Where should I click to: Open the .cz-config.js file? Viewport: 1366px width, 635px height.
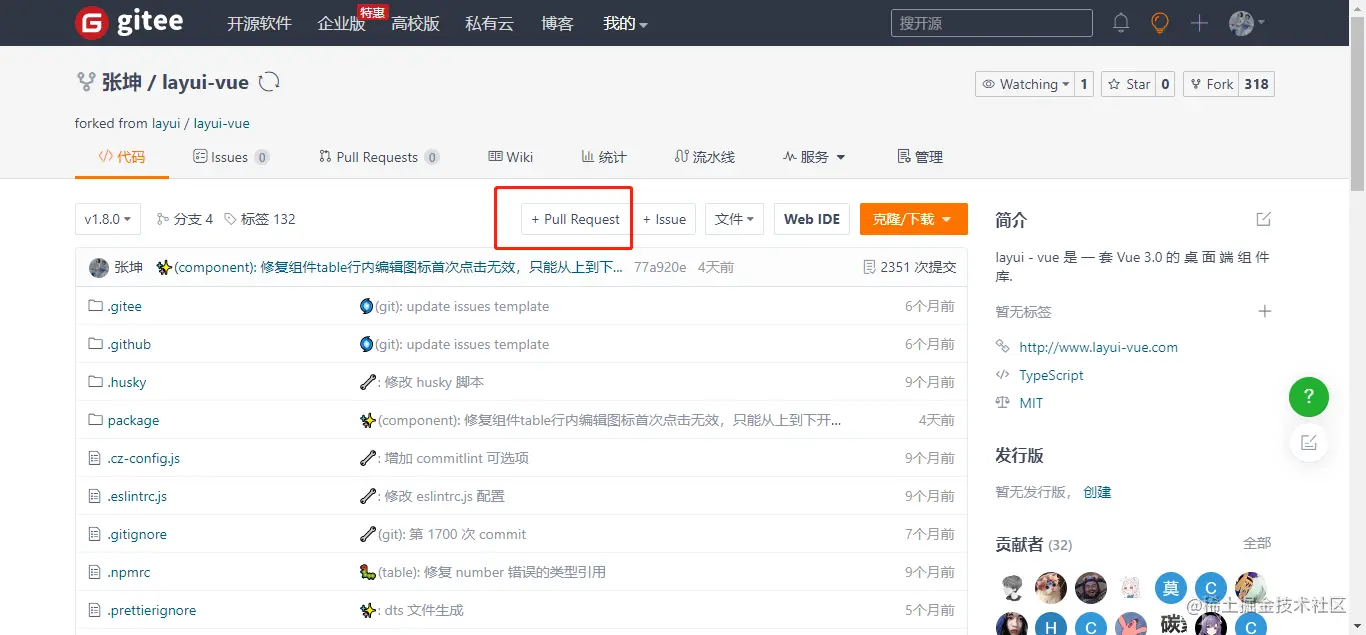pyautogui.click(x=143, y=458)
